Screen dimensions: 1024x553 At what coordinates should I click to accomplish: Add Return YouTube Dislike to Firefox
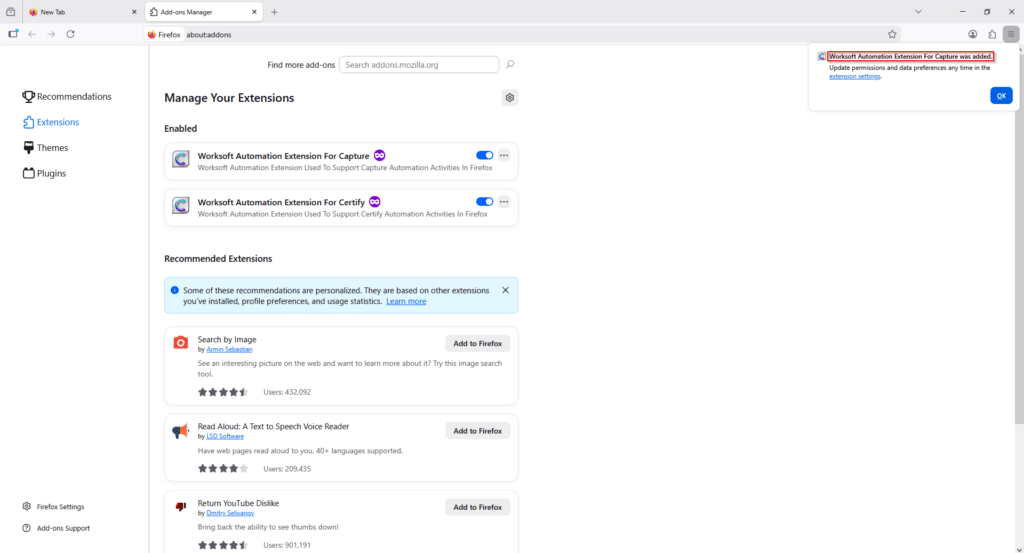[477, 507]
